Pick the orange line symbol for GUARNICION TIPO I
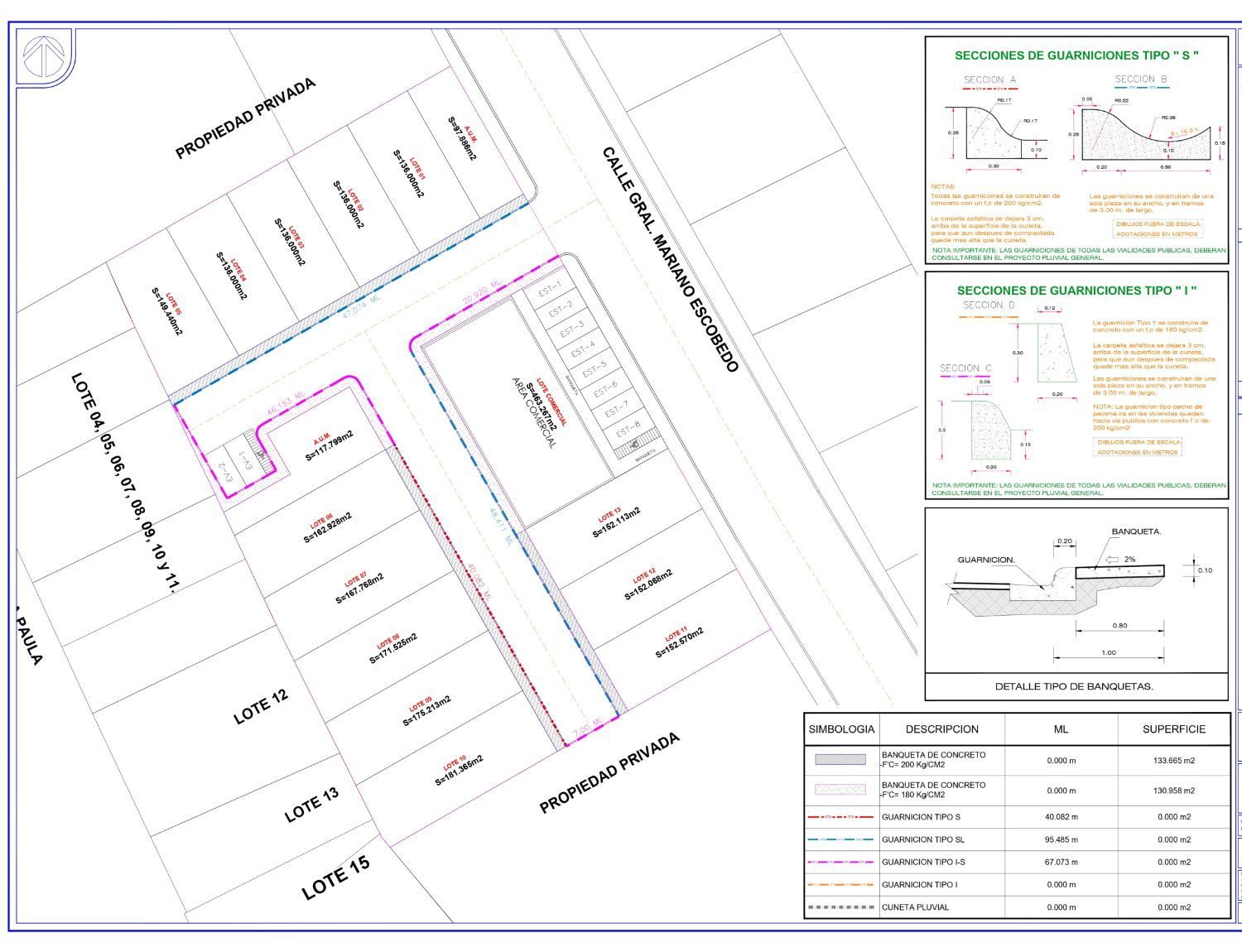 [x=840, y=884]
